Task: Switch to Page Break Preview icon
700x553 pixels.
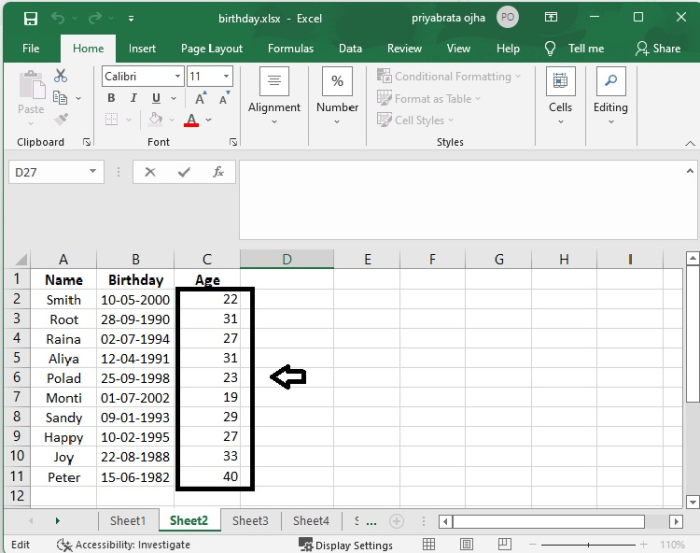Action: pos(504,544)
